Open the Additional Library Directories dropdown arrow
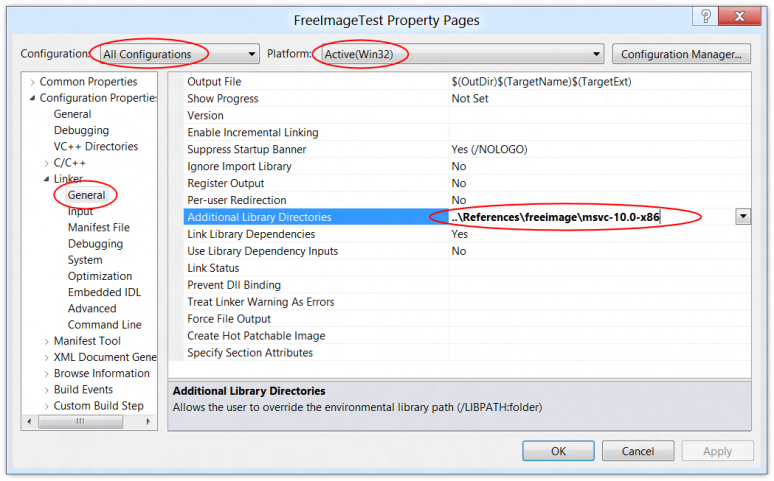The height and width of the screenshot is (481, 774). tap(743, 216)
